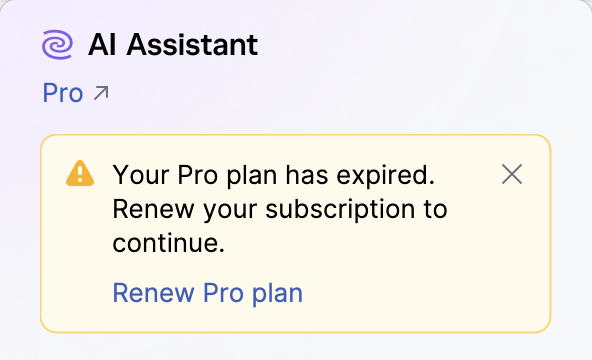Click the 'Your Pro plan has expired' message
This screenshot has width=592, height=360.
(x=274, y=175)
